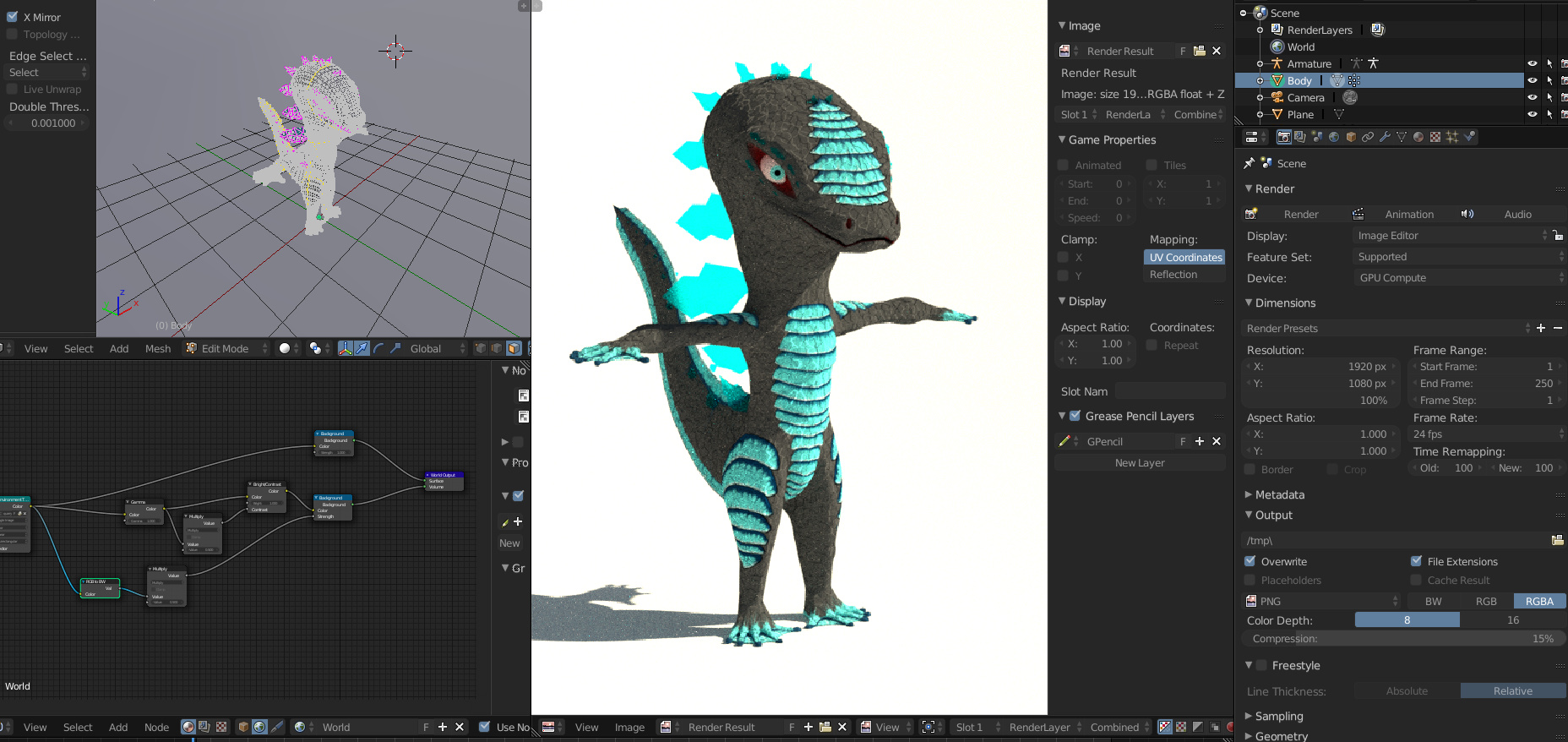This screenshot has width=1568, height=742.
Task: Toggle Use Nodes checkbox in node editor
Action: coord(485,727)
